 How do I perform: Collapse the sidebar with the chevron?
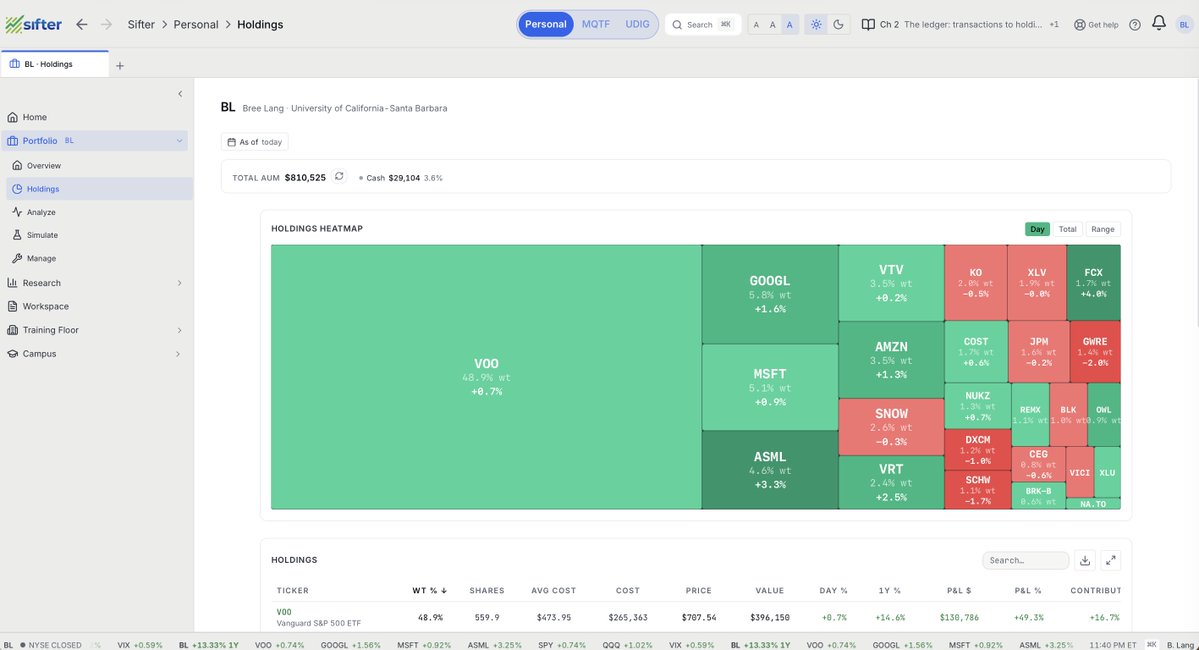click(180, 94)
